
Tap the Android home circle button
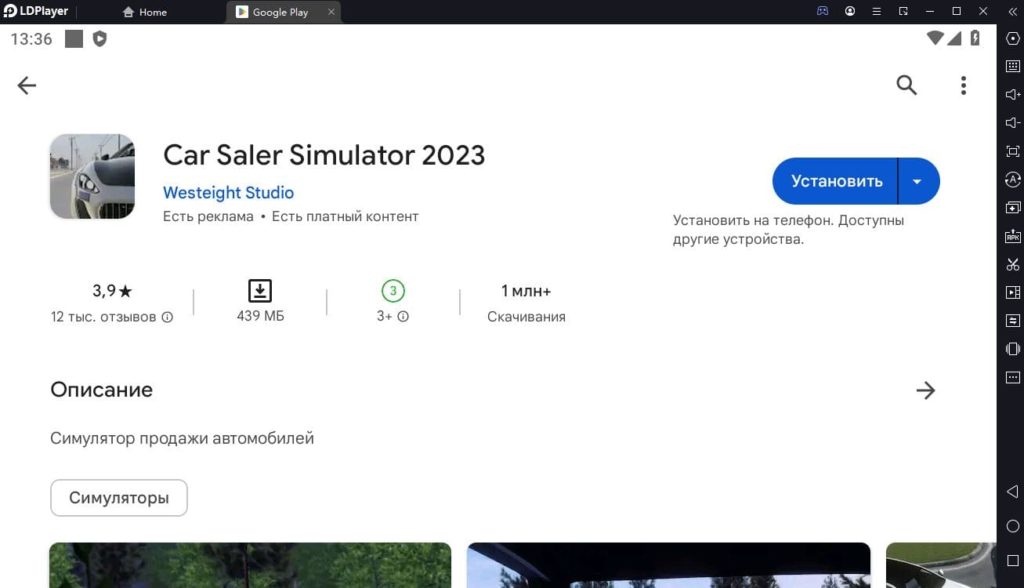1012,526
